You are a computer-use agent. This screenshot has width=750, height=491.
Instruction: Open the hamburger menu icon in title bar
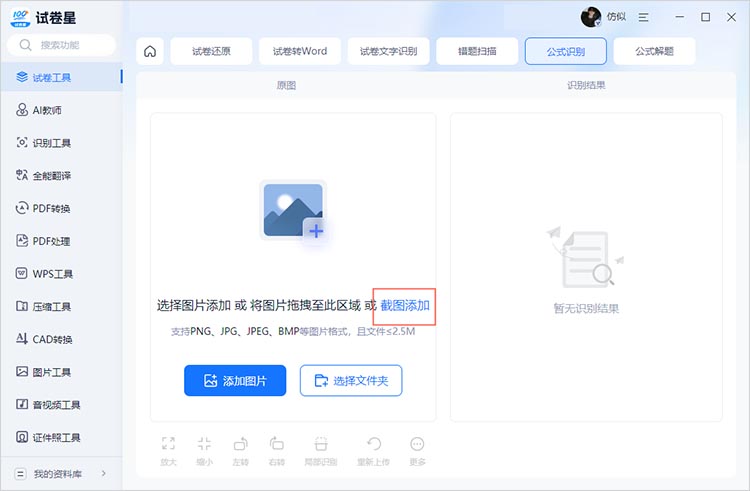643,17
